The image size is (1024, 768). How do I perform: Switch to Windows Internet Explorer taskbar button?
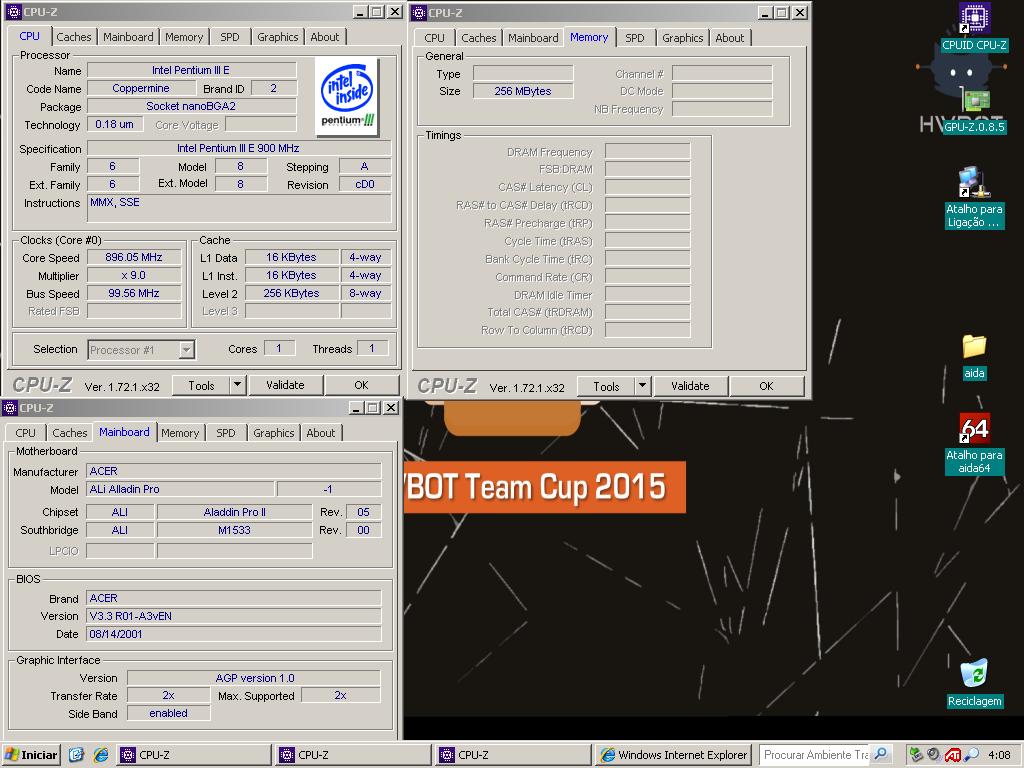(x=673, y=755)
